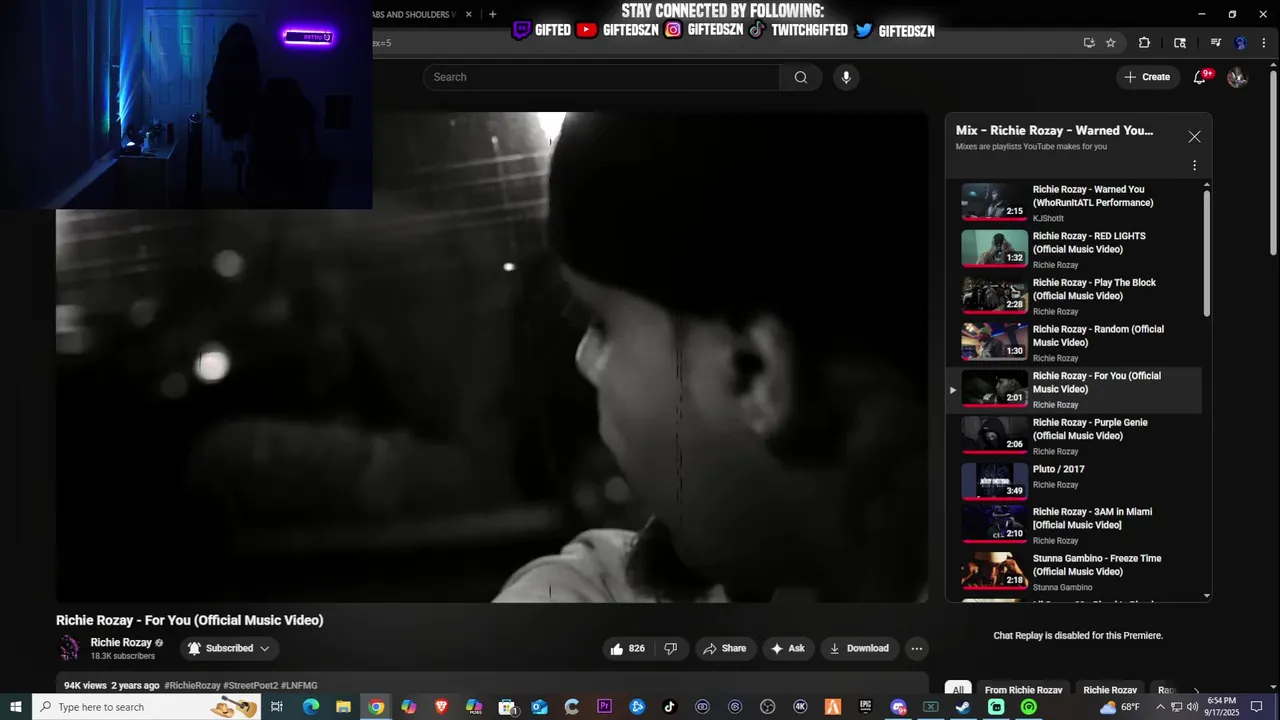Bookmark this page with the star icon
This screenshot has width=1280, height=720.
[1110, 43]
